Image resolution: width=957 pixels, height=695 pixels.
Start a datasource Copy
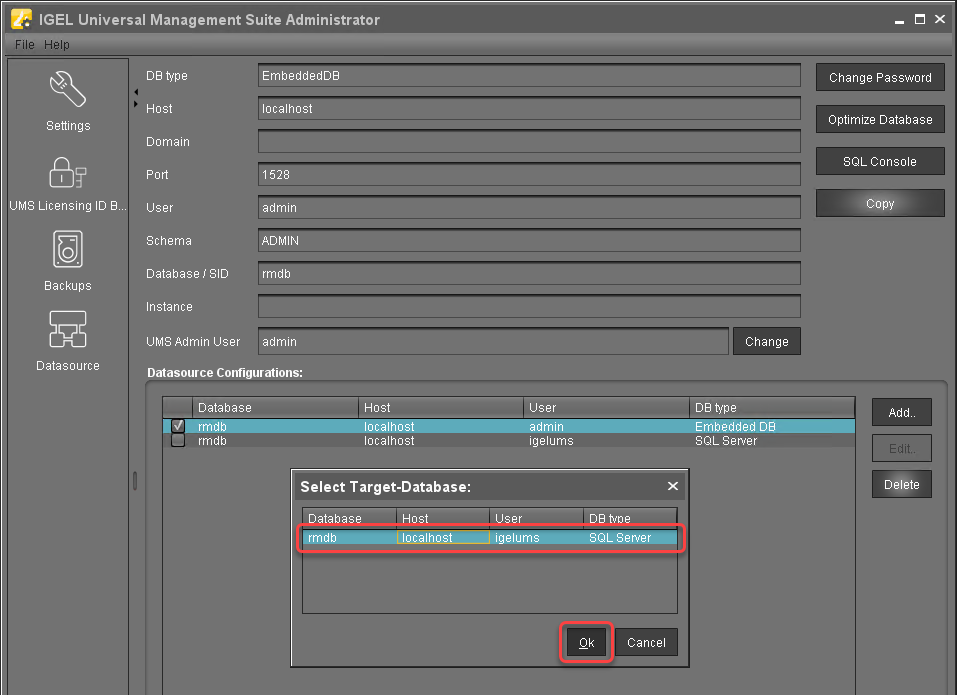coord(879,203)
